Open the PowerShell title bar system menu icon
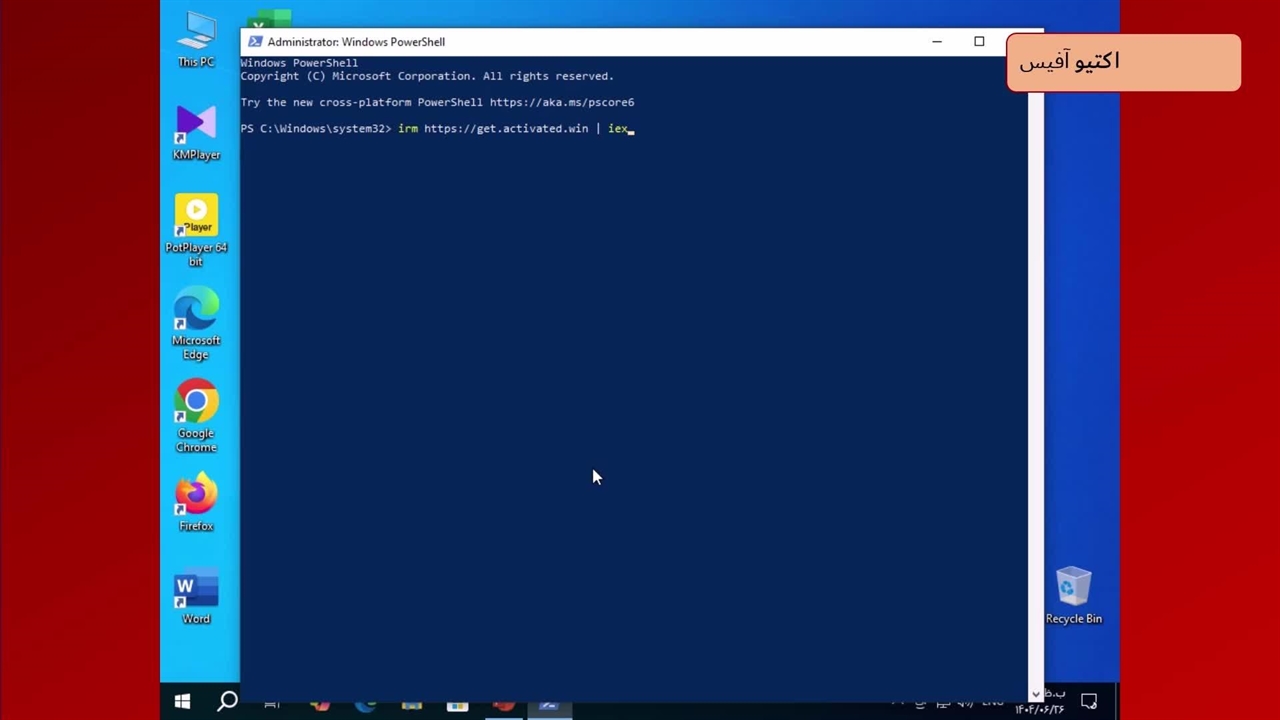 [x=255, y=42]
